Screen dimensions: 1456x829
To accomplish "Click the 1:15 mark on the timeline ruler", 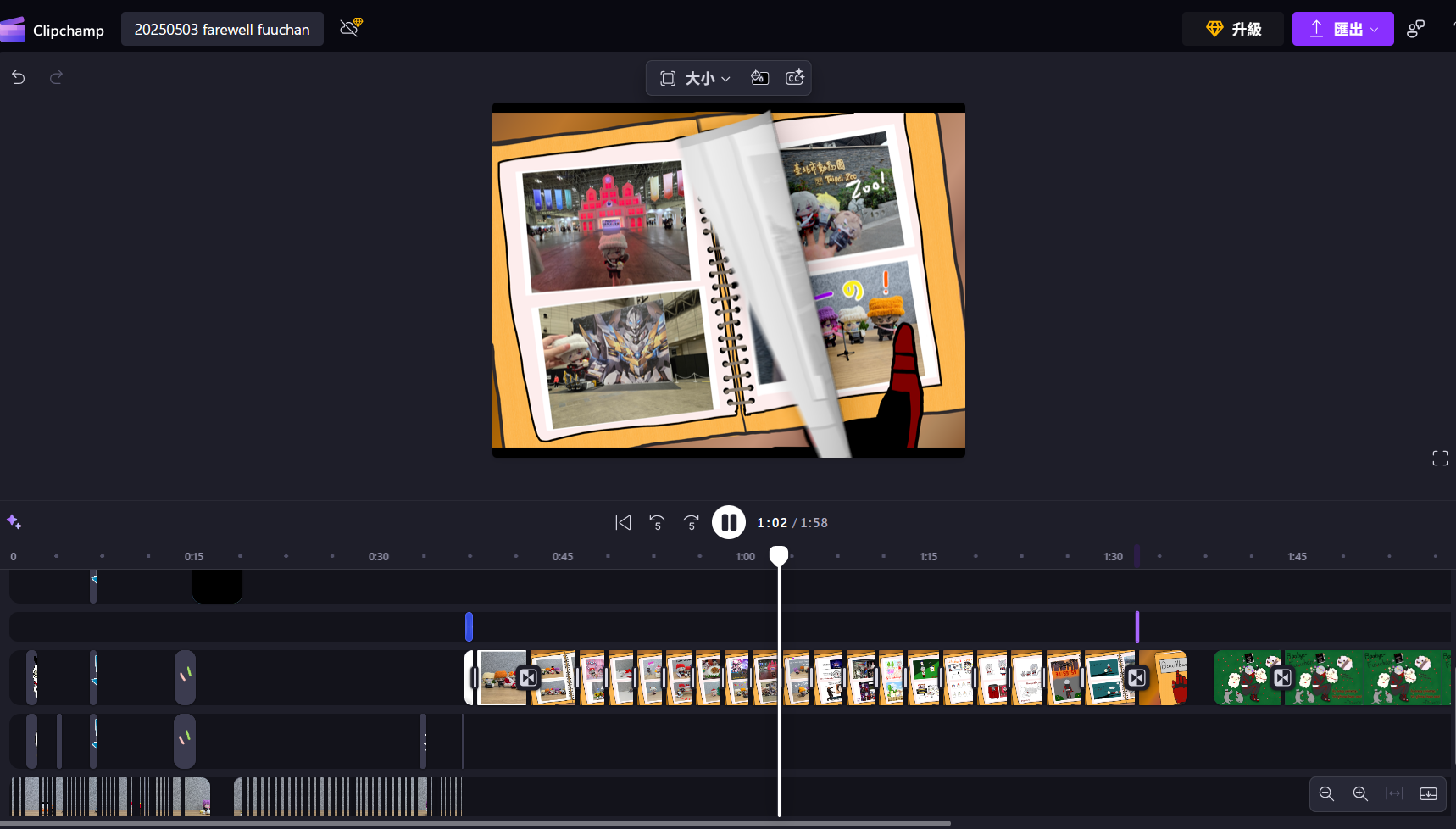I will click(x=929, y=557).
